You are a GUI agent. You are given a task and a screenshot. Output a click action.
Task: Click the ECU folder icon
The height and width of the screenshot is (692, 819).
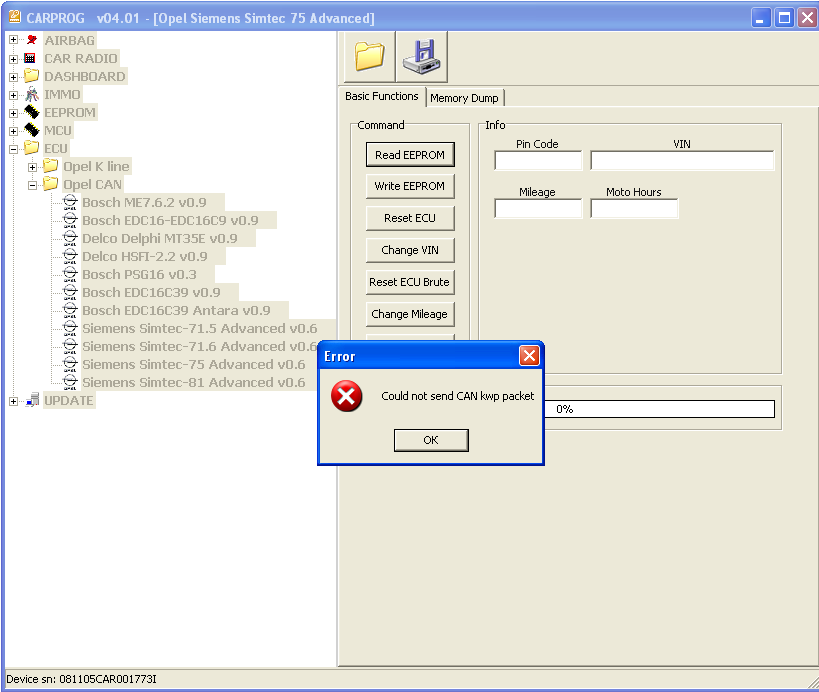(x=31, y=148)
